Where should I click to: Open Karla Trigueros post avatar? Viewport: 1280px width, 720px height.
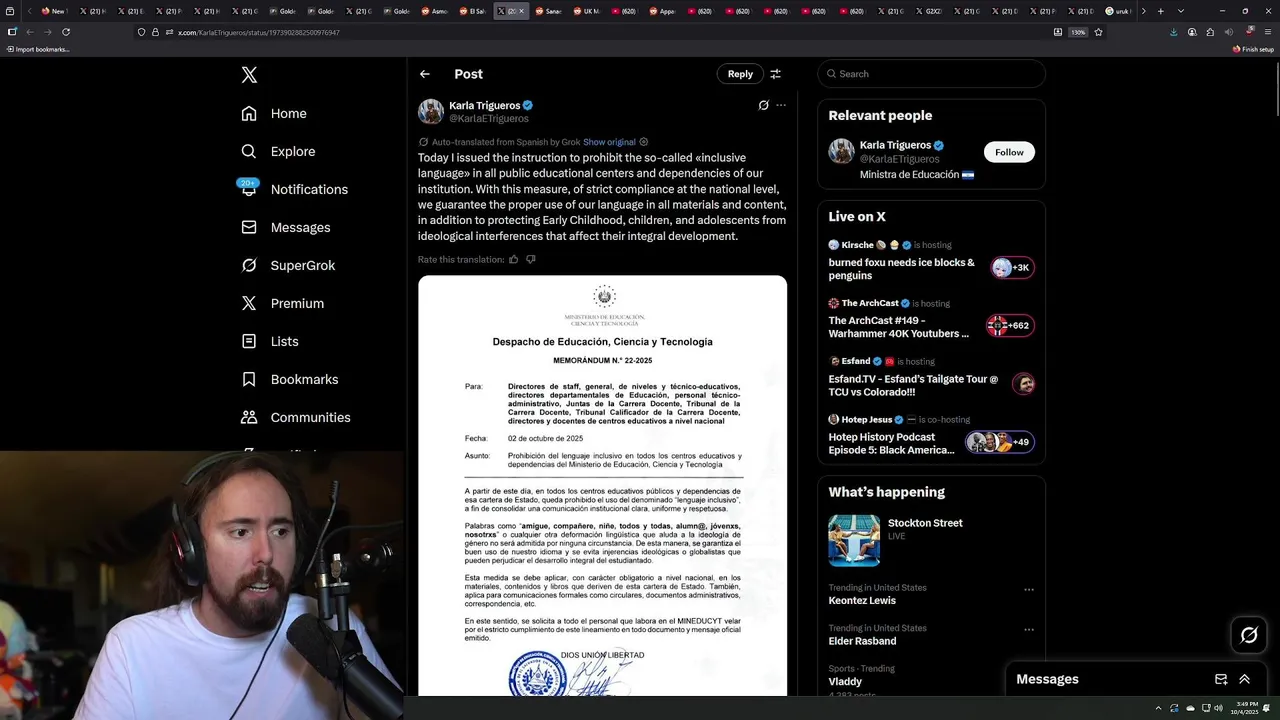(x=431, y=111)
